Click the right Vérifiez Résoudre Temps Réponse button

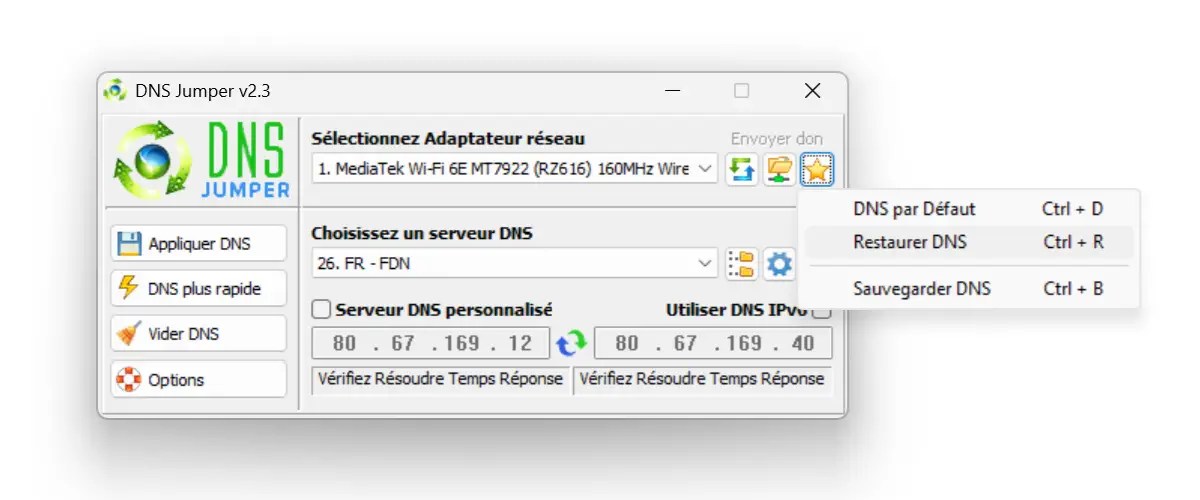click(702, 379)
